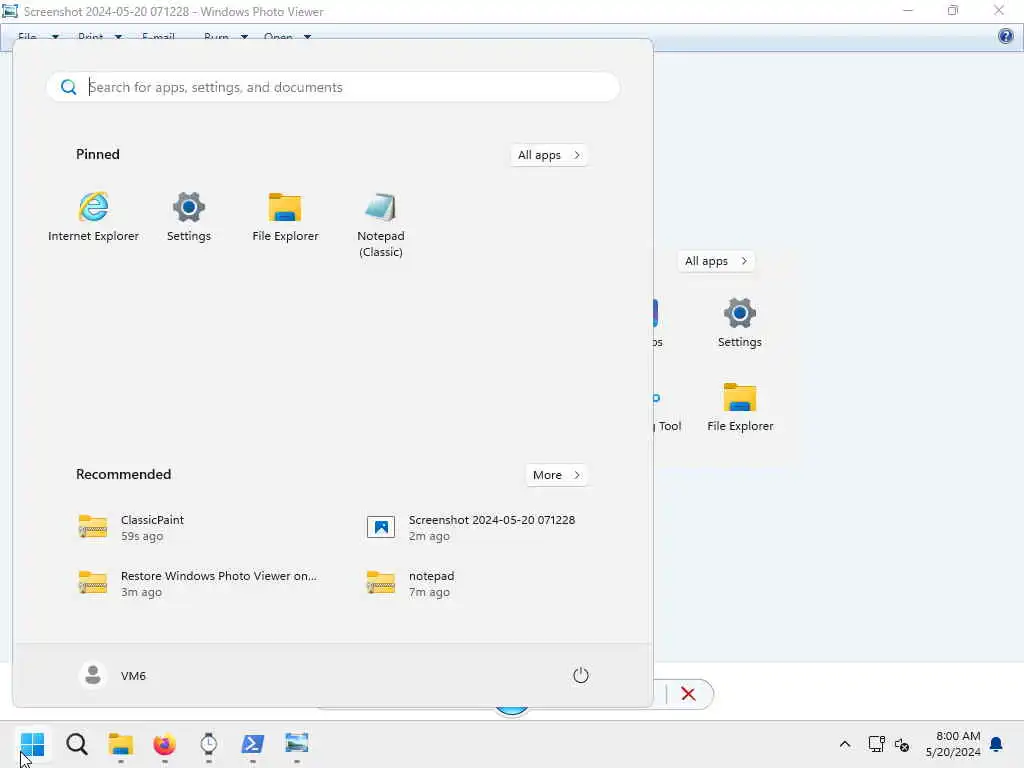Open the VM6 user account menu
1024x768 pixels.
click(x=112, y=675)
